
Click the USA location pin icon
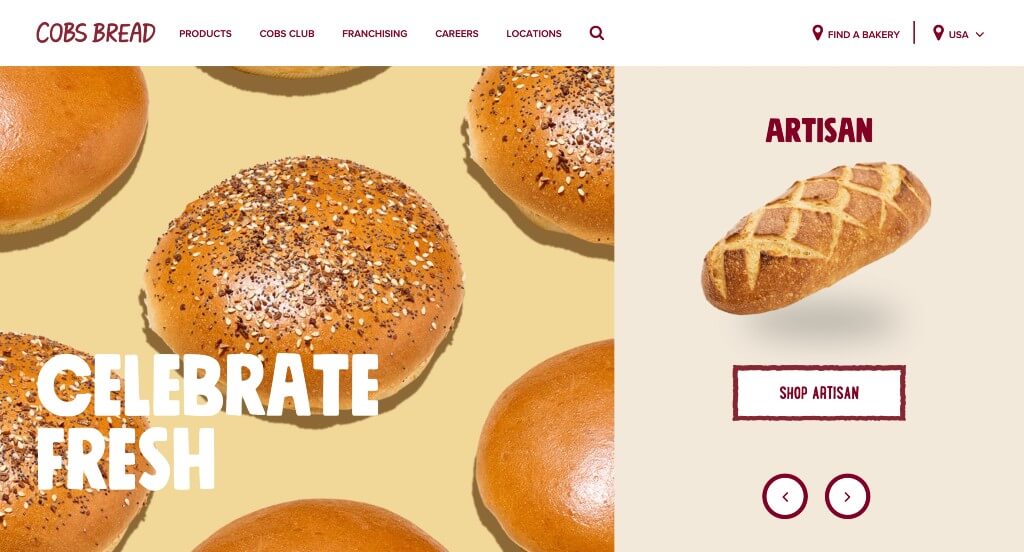(x=938, y=33)
